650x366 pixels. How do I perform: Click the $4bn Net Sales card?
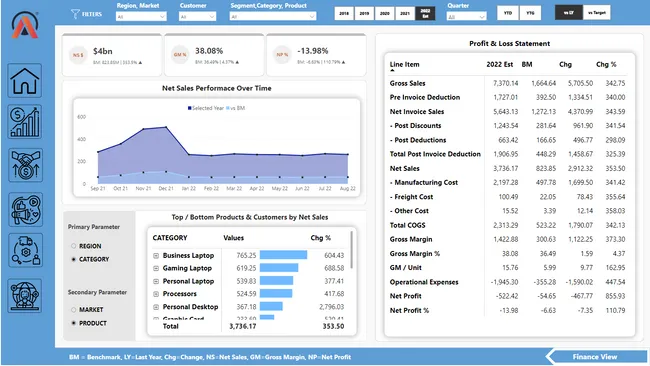click(112, 55)
